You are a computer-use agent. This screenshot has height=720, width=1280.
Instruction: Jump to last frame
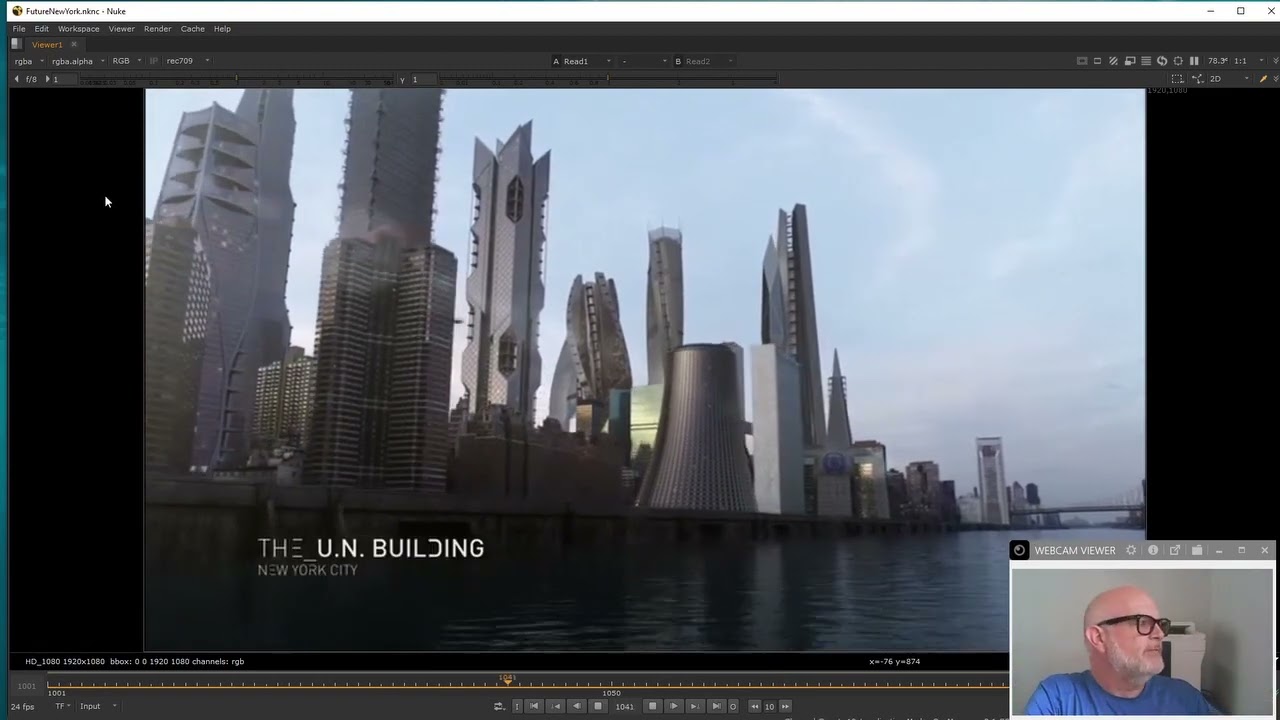(716, 706)
